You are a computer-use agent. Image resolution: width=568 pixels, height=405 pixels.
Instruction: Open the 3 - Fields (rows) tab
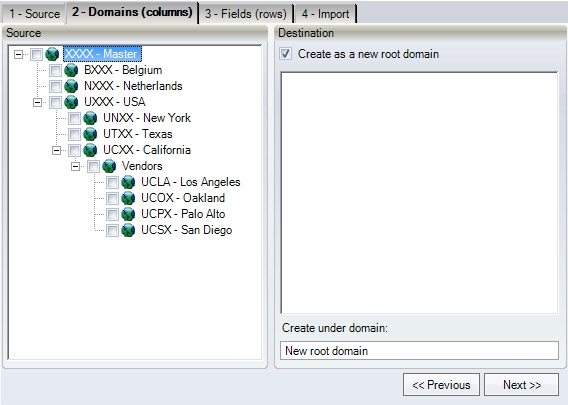click(x=246, y=14)
